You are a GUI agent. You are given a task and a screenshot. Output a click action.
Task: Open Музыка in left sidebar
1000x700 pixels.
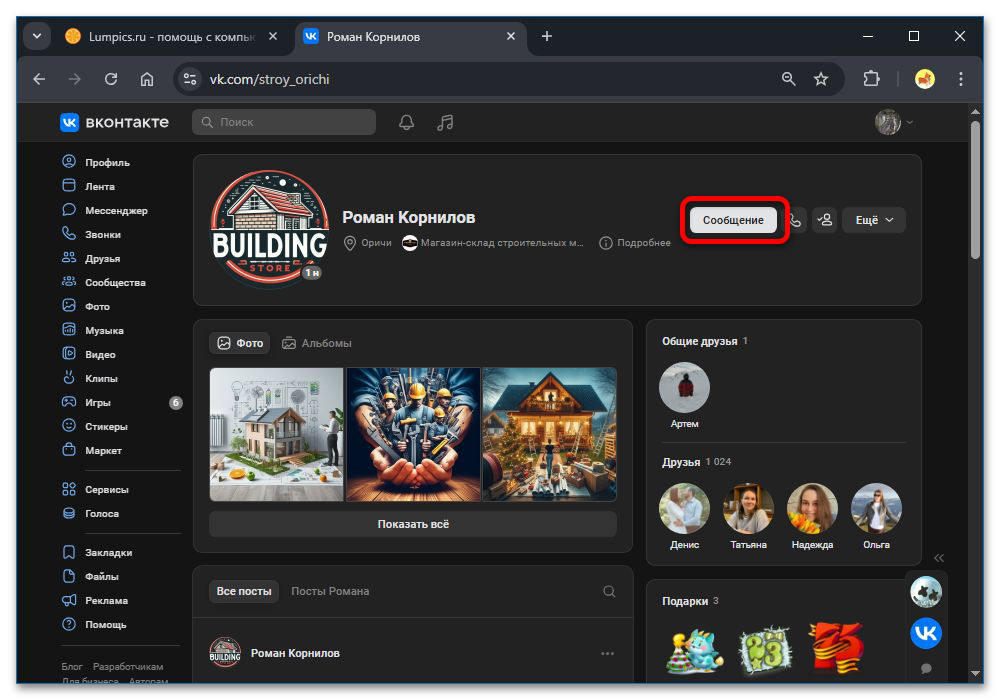click(x=93, y=330)
